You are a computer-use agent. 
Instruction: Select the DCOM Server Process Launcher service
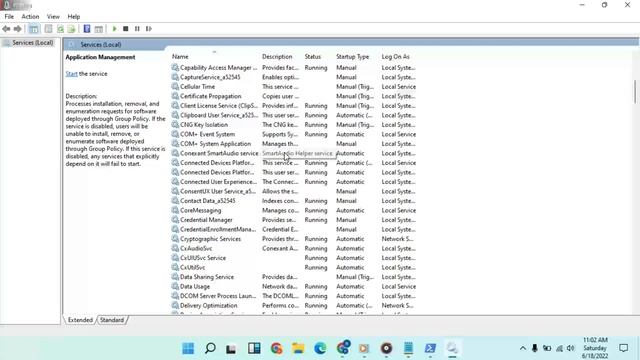[293, 296]
